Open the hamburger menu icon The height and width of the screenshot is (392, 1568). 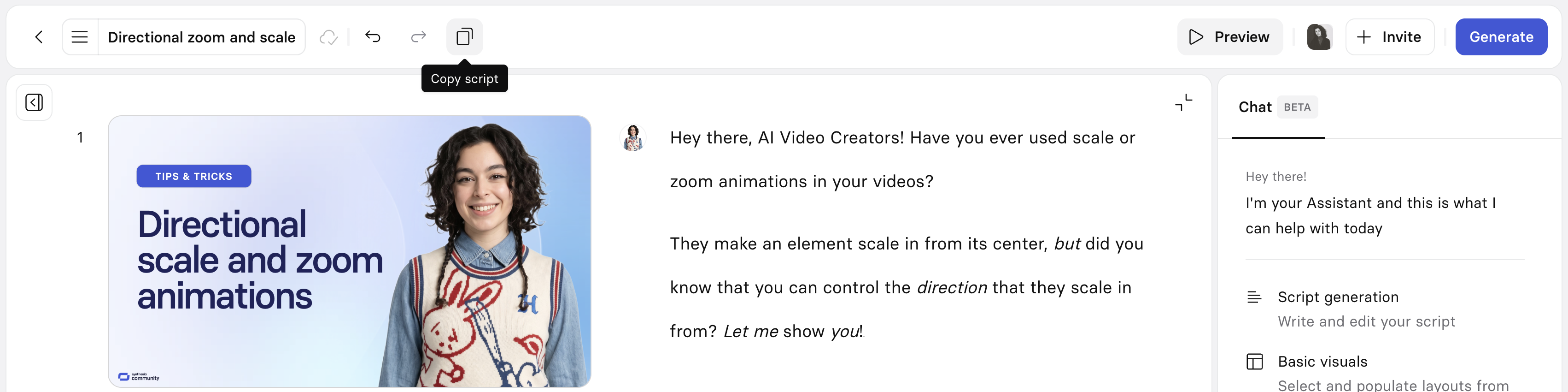click(x=80, y=37)
